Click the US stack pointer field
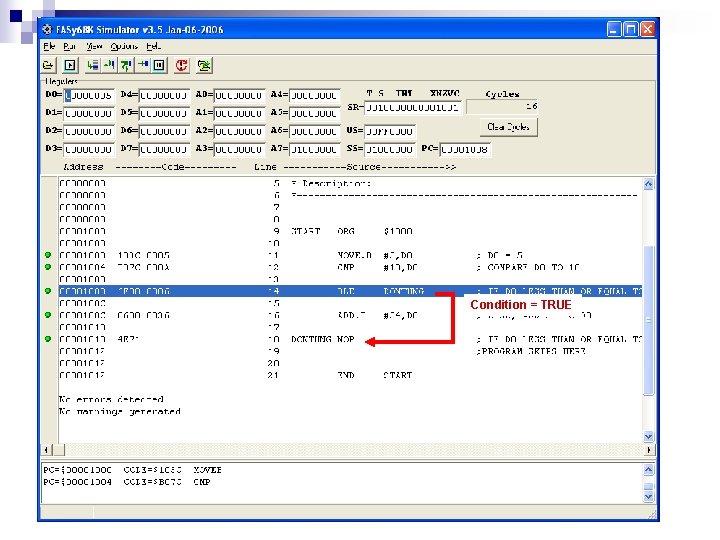The width and height of the screenshot is (720, 540). click(390, 131)
